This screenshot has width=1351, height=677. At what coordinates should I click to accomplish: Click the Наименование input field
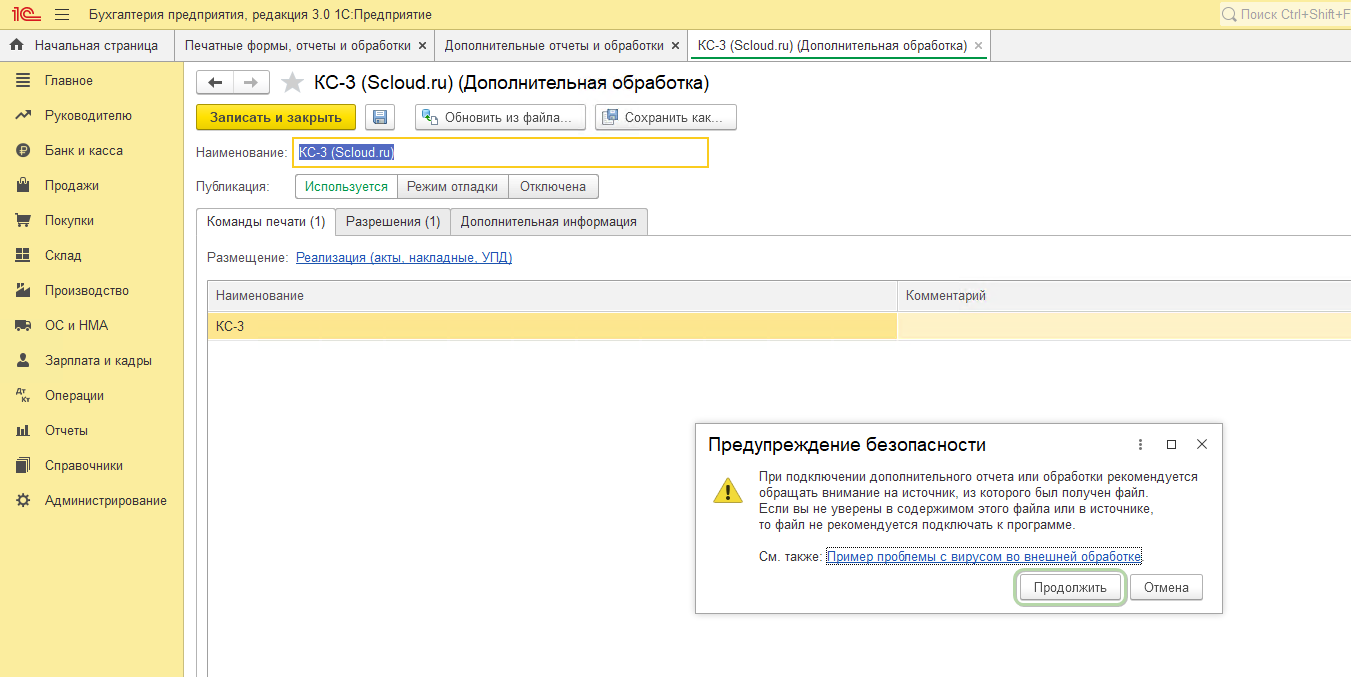tap(500, 152)
